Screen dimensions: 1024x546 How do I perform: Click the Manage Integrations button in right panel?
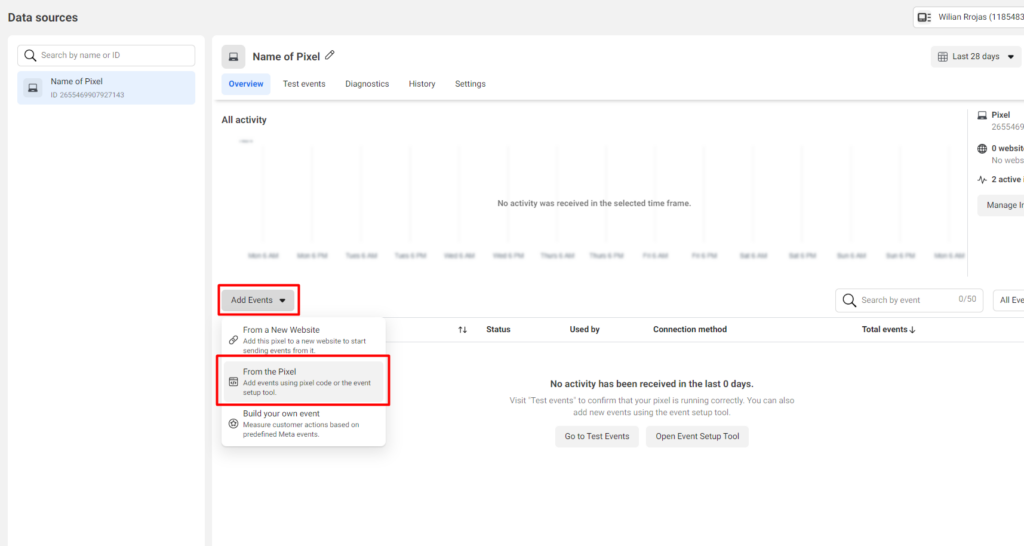coord(1001,205)
